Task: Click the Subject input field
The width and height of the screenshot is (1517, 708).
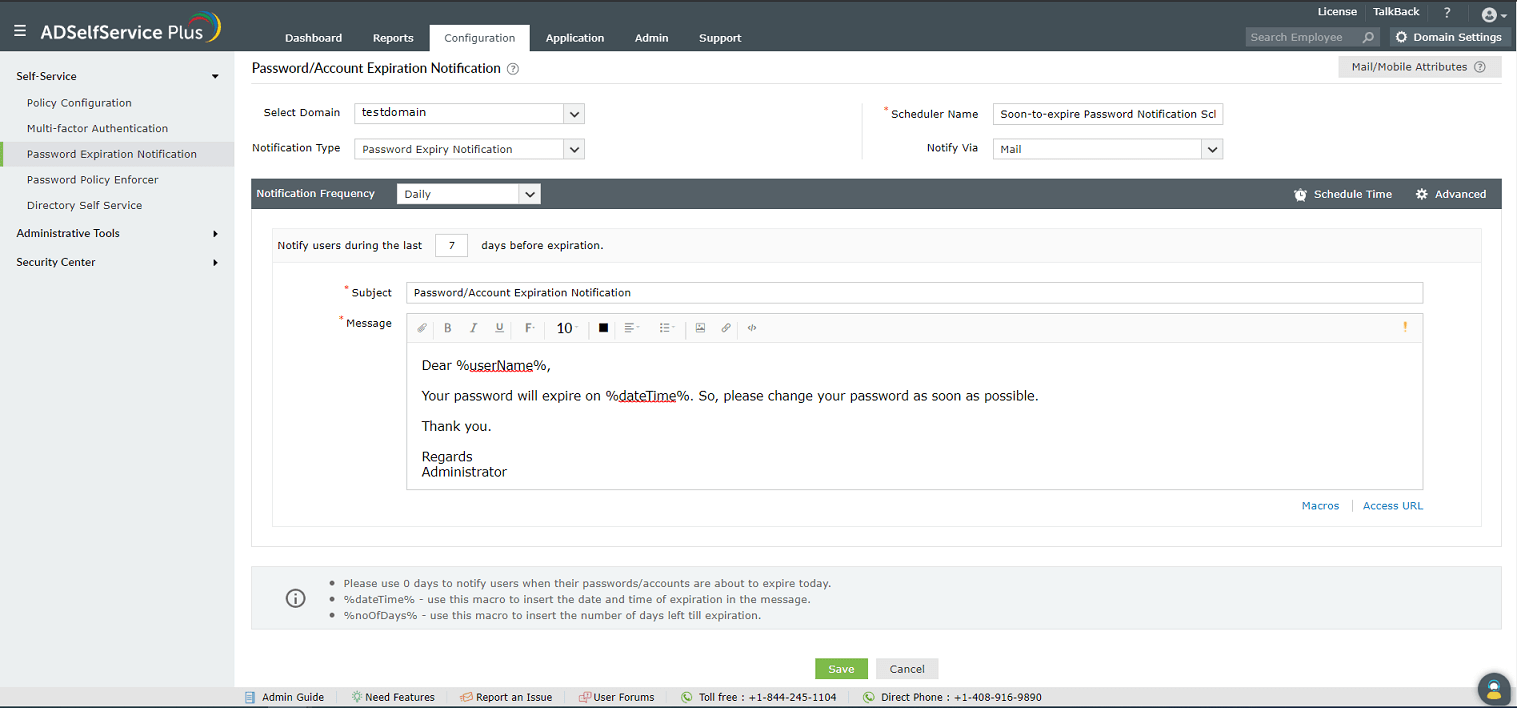Action: 914,293
